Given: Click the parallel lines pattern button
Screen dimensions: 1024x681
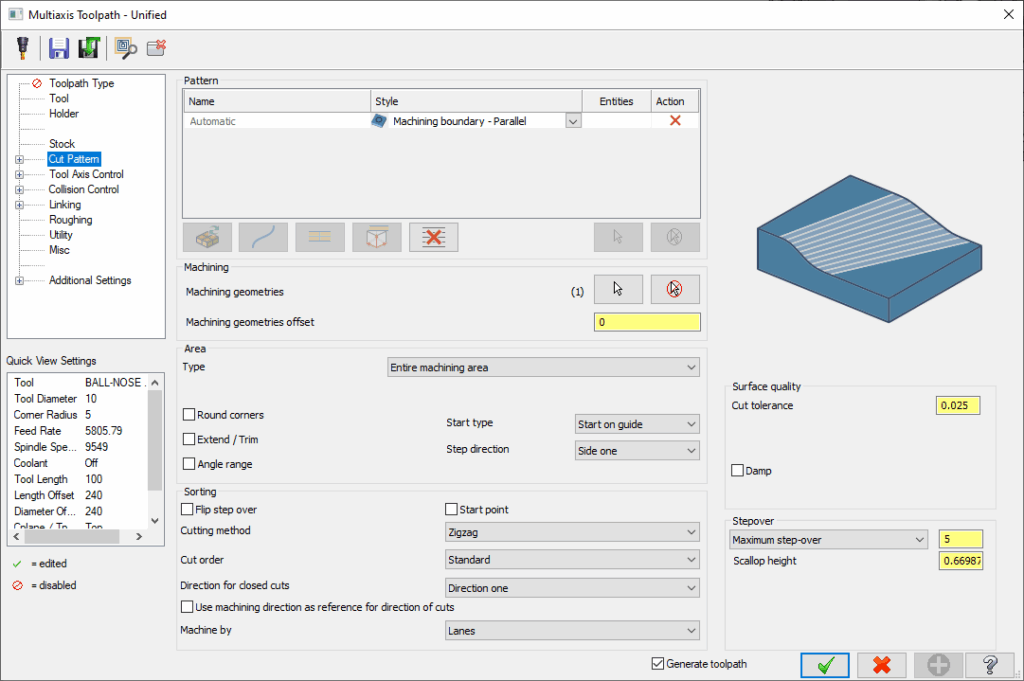Looking at the screenshot, I should [320, 237].
